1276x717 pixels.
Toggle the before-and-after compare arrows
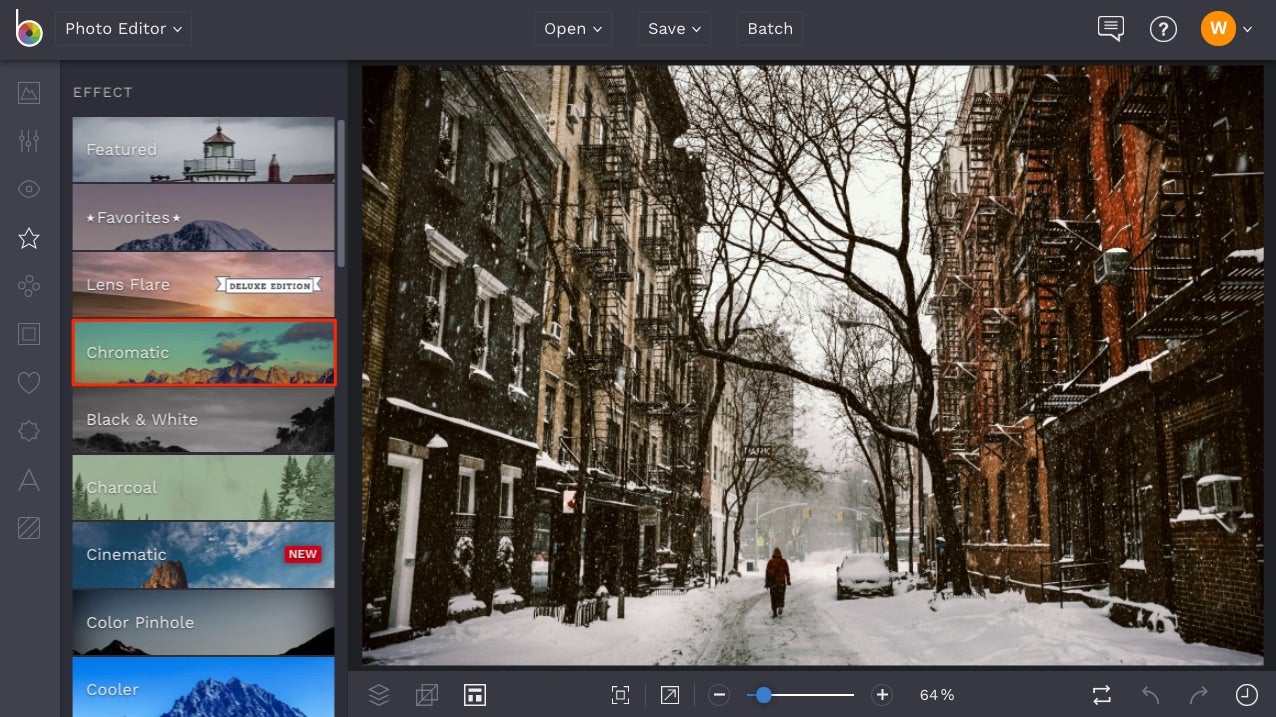coord(1100,694)
